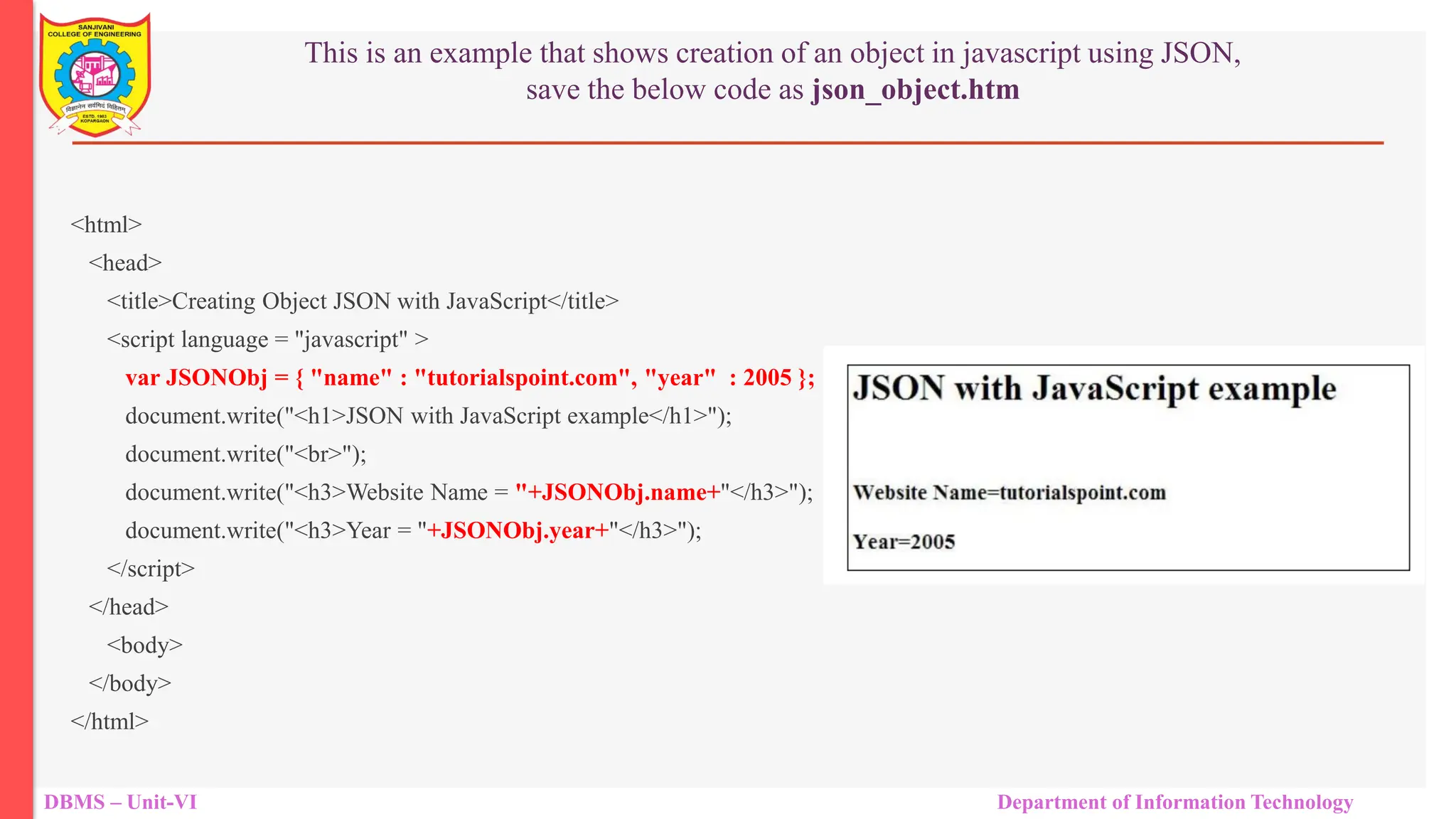Click the footer 'Department of Information Technology'

(1175, 803)
